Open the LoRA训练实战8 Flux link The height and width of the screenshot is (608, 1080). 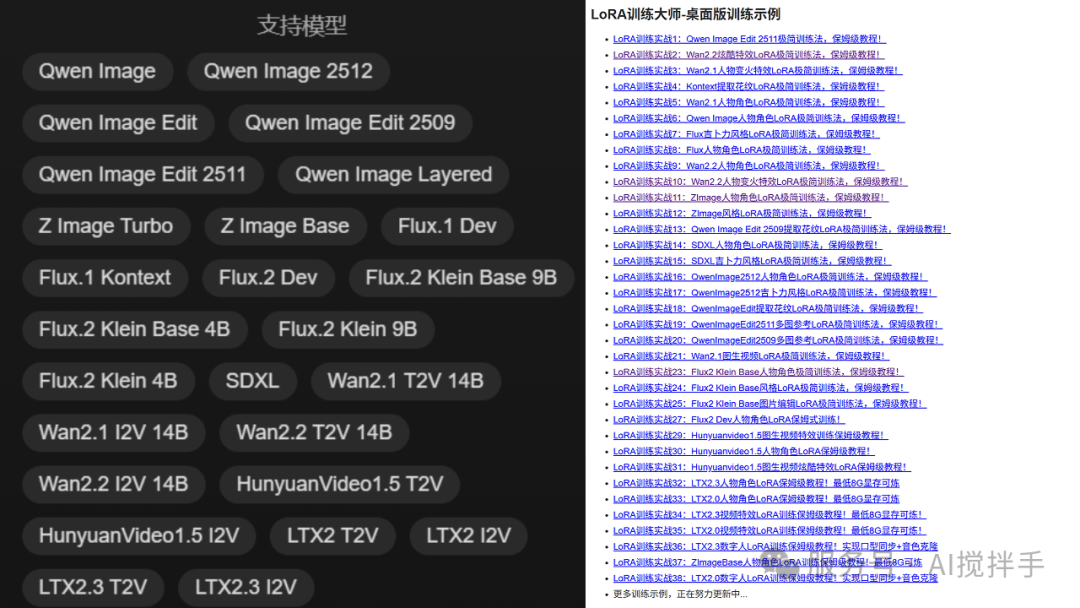tap(742, 150)
